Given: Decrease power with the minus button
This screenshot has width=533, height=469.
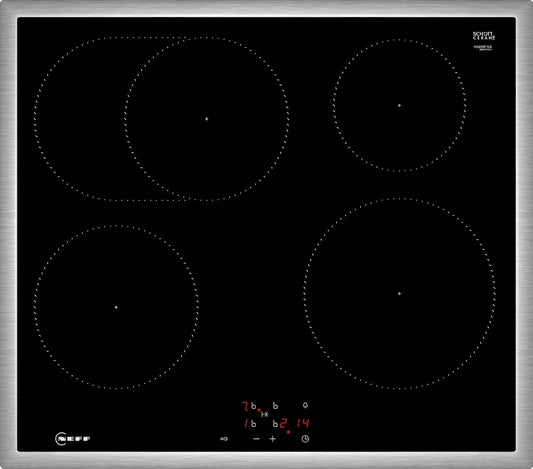Looking at the screenshot, I should (x=256, y=439).
